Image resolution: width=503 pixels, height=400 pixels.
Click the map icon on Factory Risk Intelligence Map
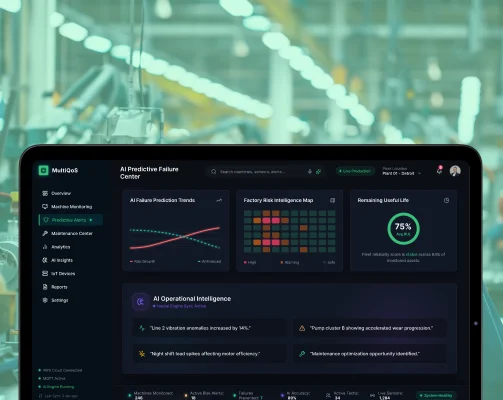tap(332, 200)
